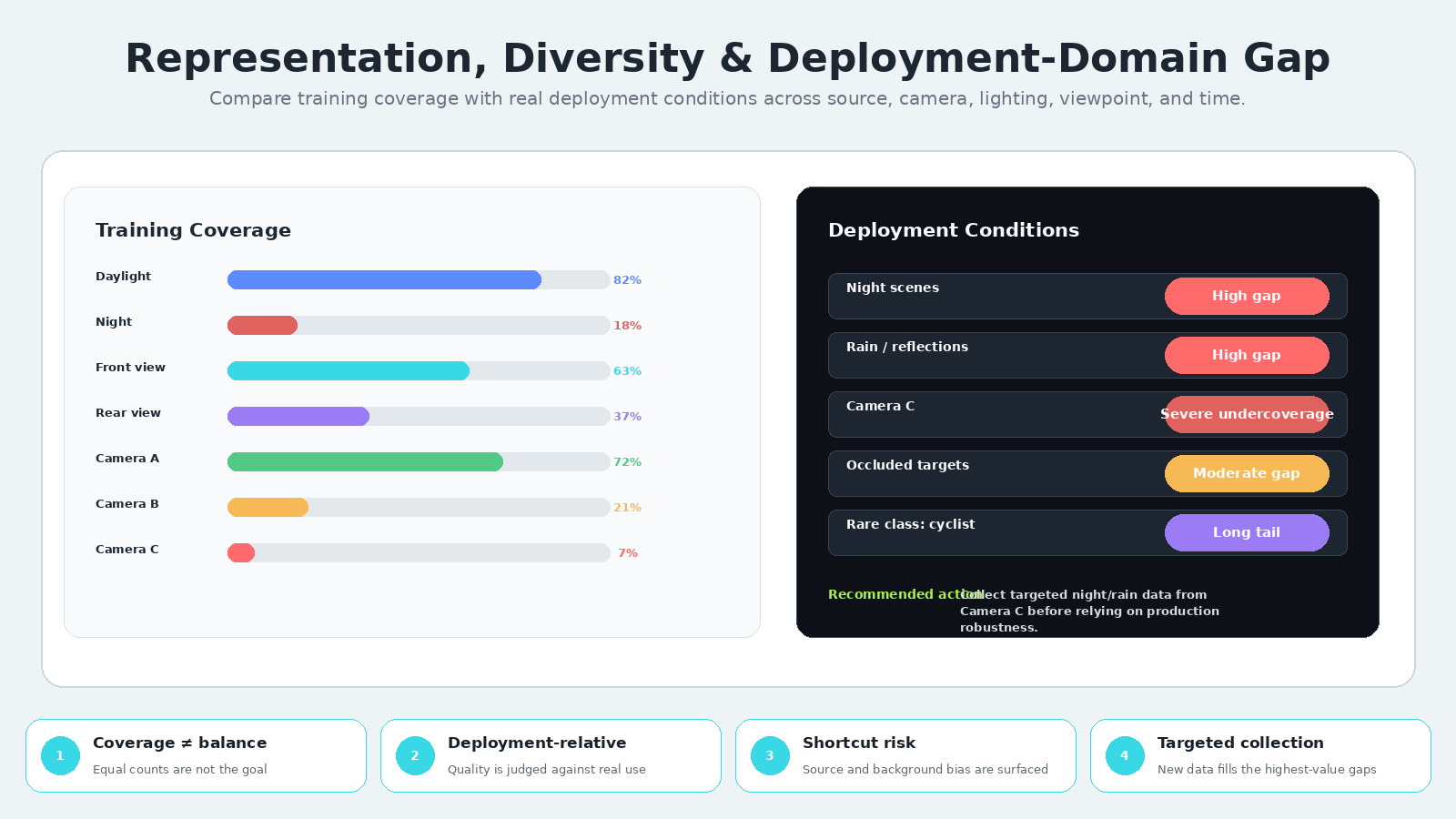Click the number 1 circle icon
Screen dimensions: 1456x819
[60, 755]
